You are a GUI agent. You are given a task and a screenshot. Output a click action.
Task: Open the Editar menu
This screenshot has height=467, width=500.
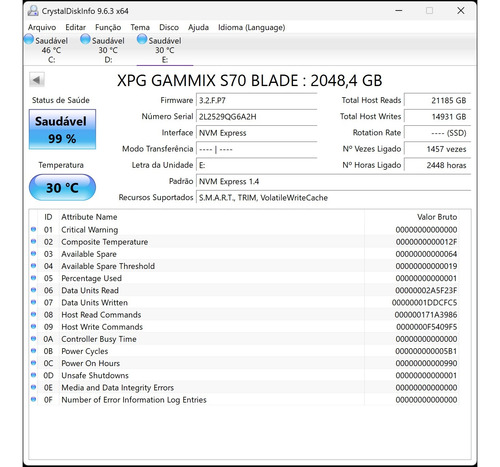coord(75,27)
